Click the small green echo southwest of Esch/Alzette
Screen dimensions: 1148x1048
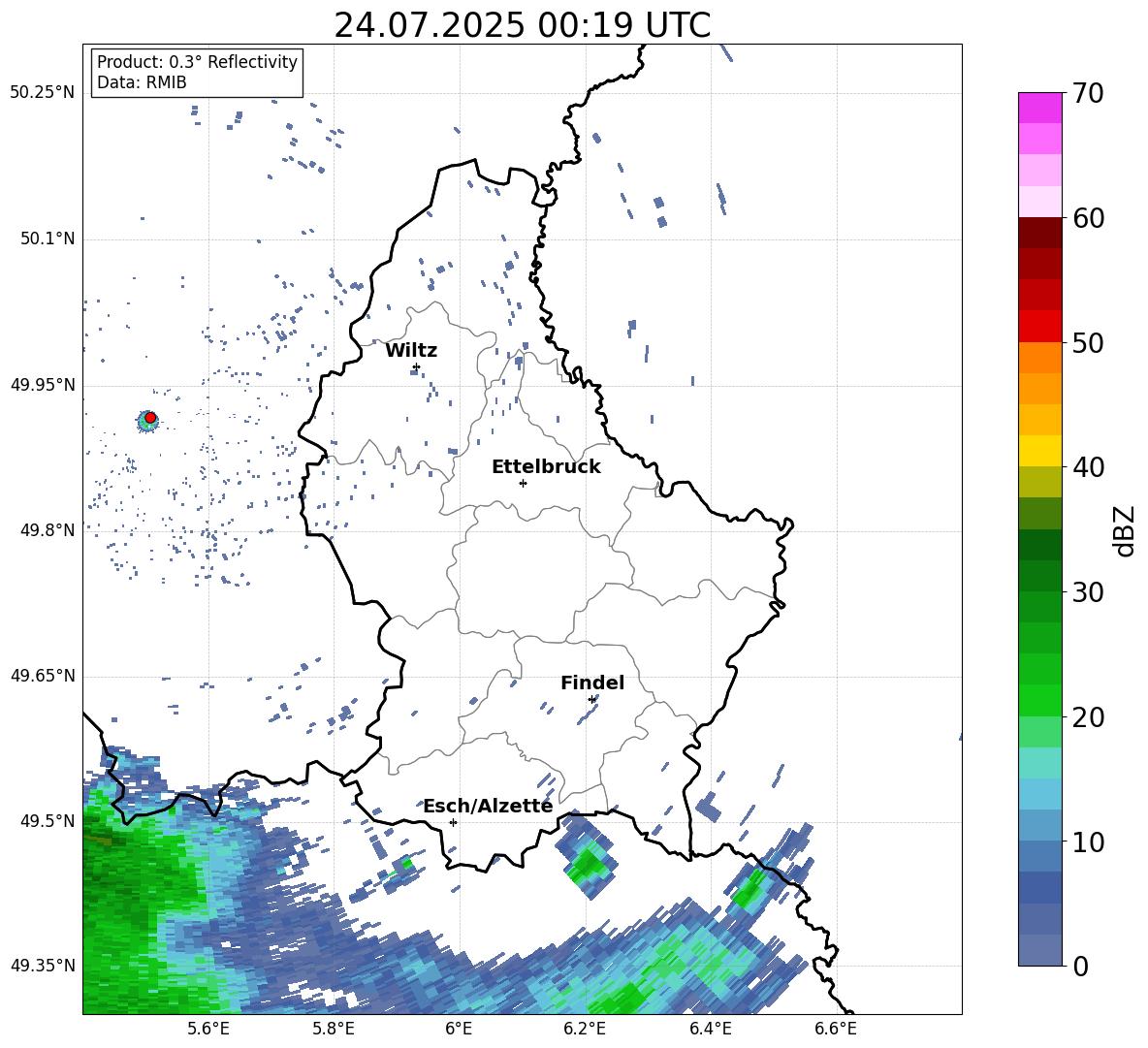click(x=406, y=865)
